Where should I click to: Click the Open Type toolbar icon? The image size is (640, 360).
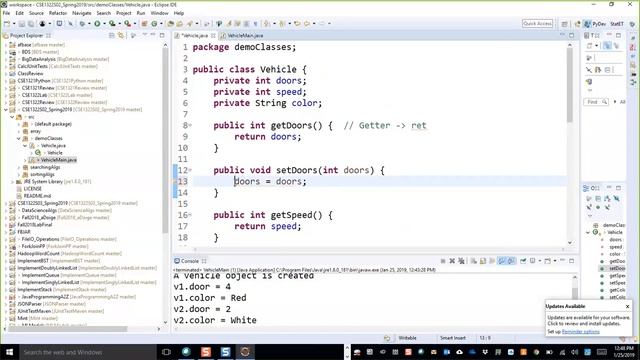click(171, 24)
